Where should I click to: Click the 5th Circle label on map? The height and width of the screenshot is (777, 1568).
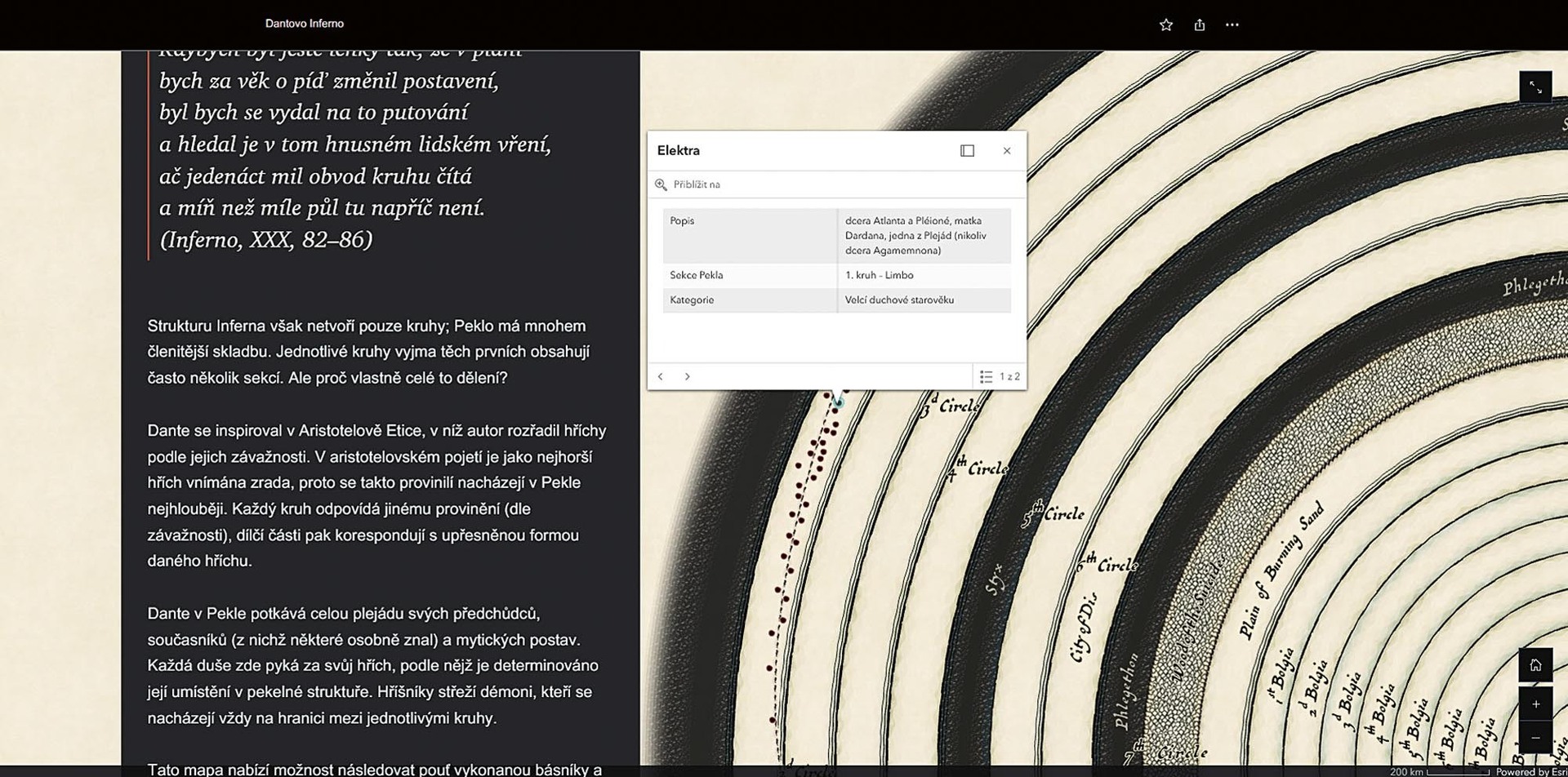click(1054, 513)
